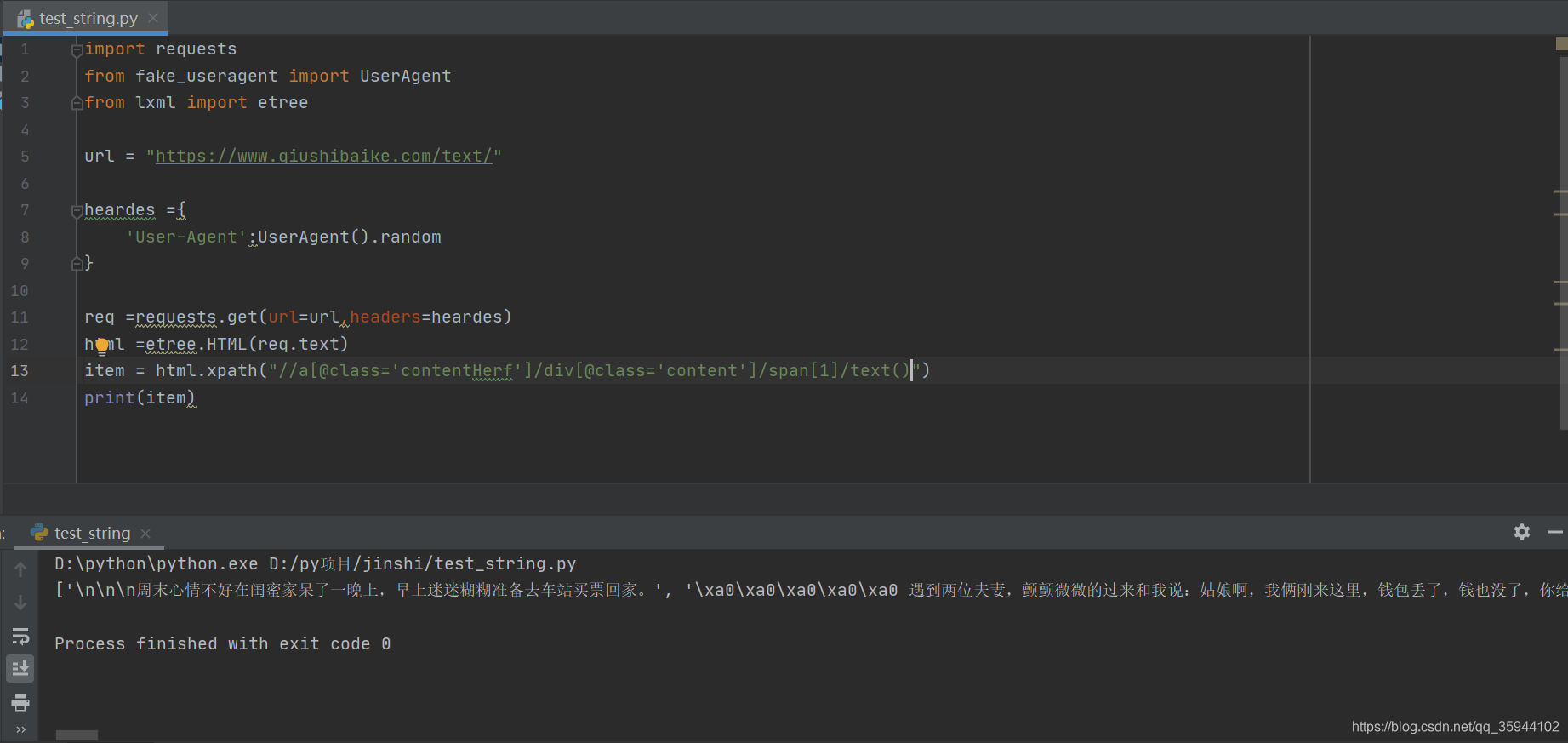Click 'User-Agent' string key on line 8

(186, 237)
